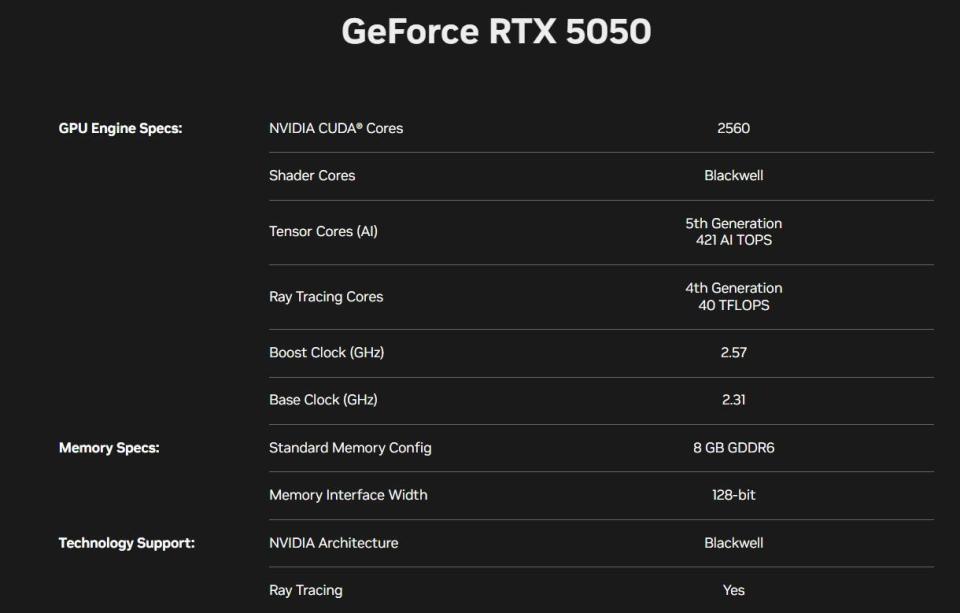This screenshot has width=960, height=613.
Task: Click the Ray Tracing Cores label
Action: (326, 297)
